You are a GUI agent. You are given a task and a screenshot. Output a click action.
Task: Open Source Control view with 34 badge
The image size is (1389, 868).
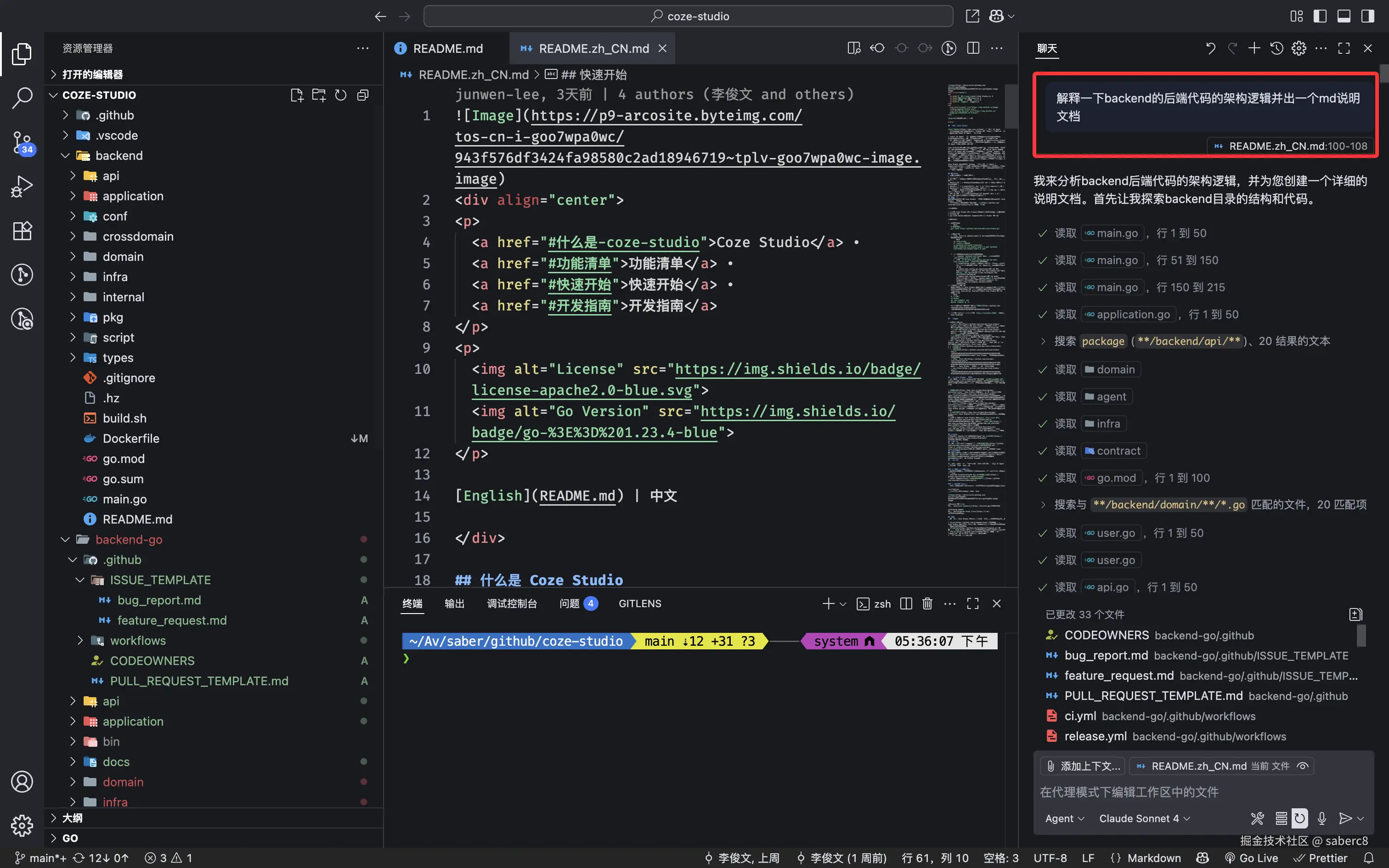coord(22,142)
